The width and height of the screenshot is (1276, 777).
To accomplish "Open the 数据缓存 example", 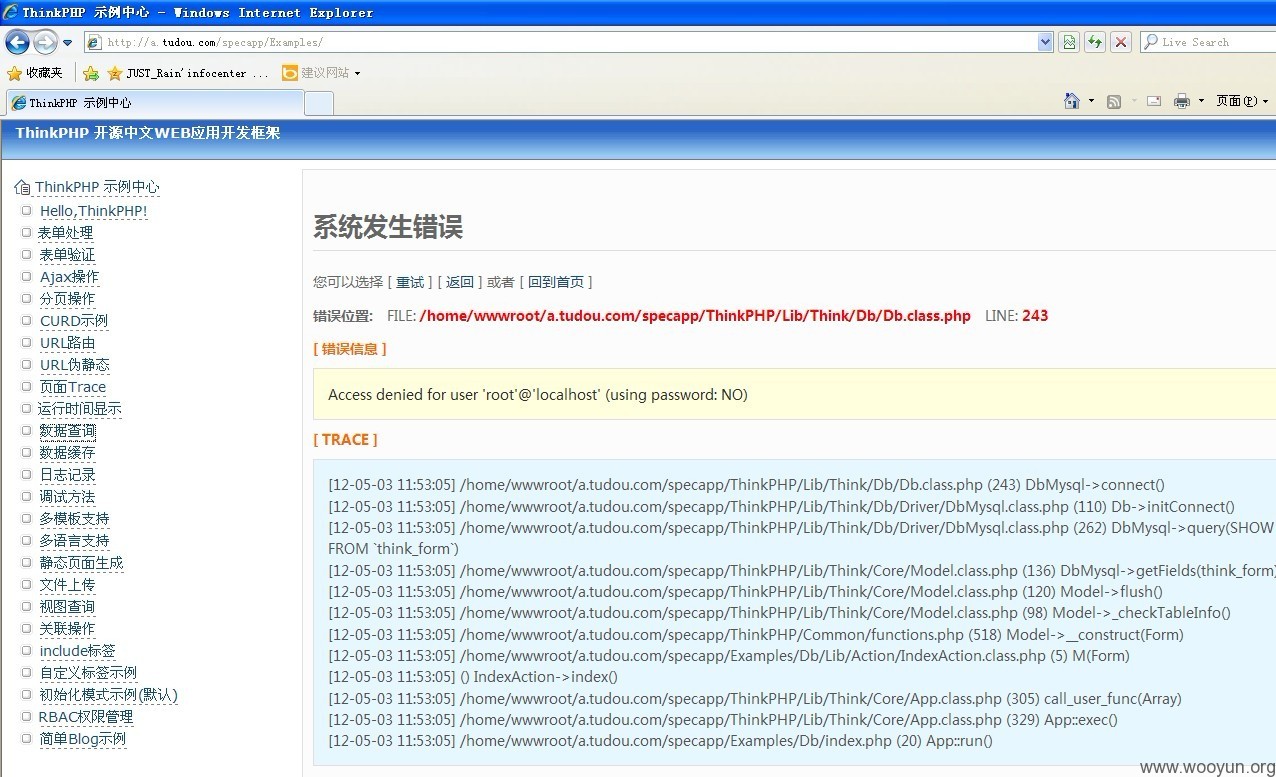I will coord(67,453).
